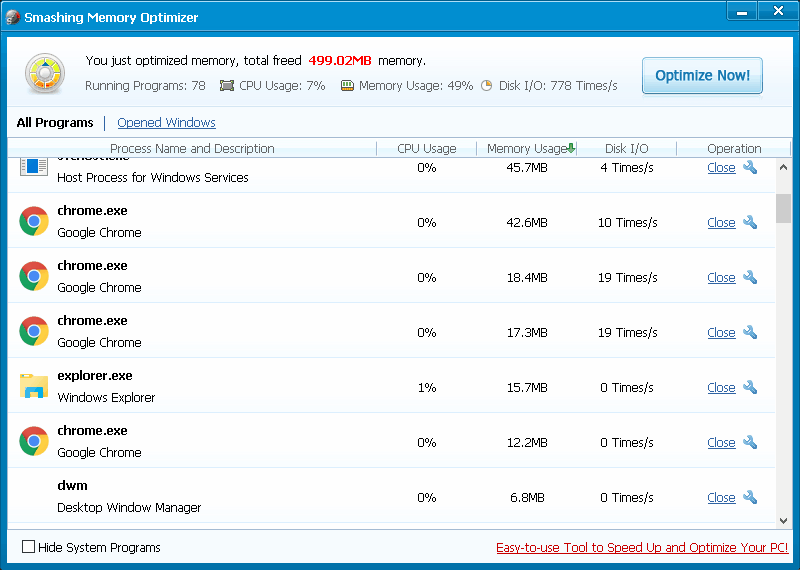Click the Optimize Now! button
Viewport: 800px width, 570px height.
tap(702, 76)
